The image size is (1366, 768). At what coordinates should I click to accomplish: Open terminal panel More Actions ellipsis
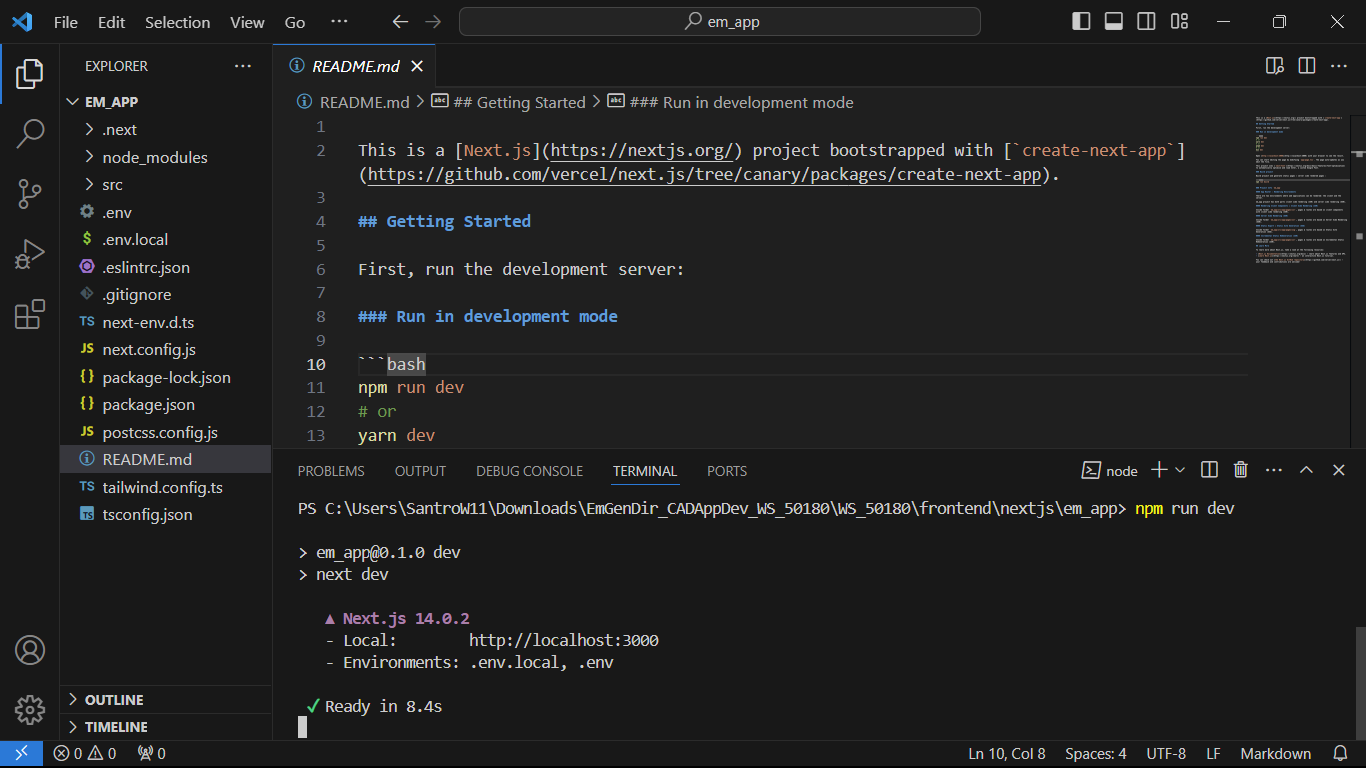click(1274, 470)
